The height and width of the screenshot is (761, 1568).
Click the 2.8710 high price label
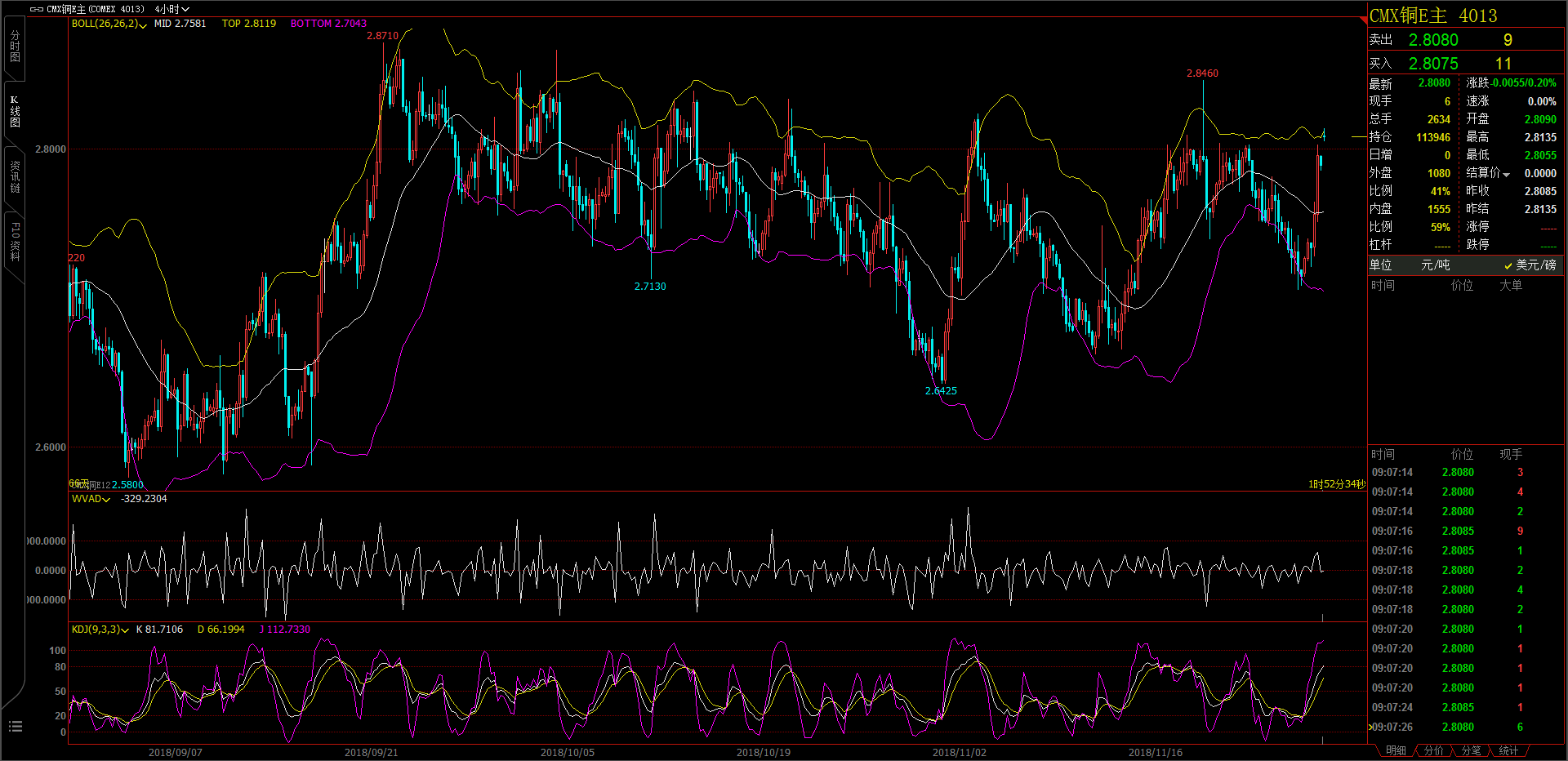[x=382, y=36]
